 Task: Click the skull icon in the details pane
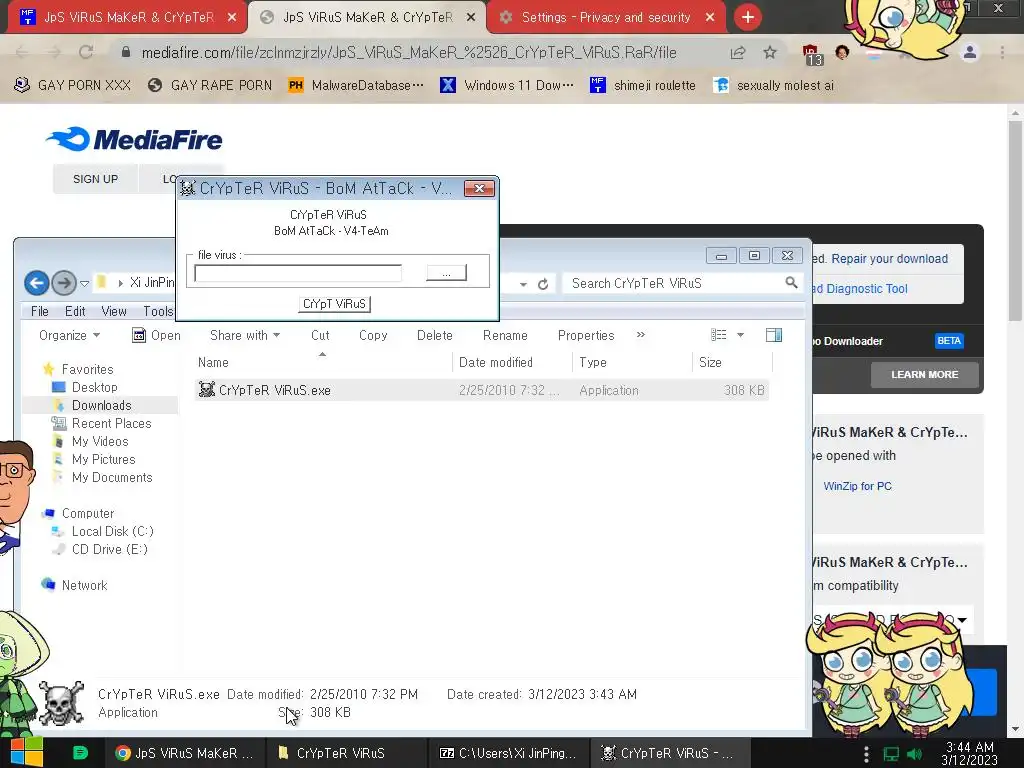pyautogui.click(x=61, y=702)
